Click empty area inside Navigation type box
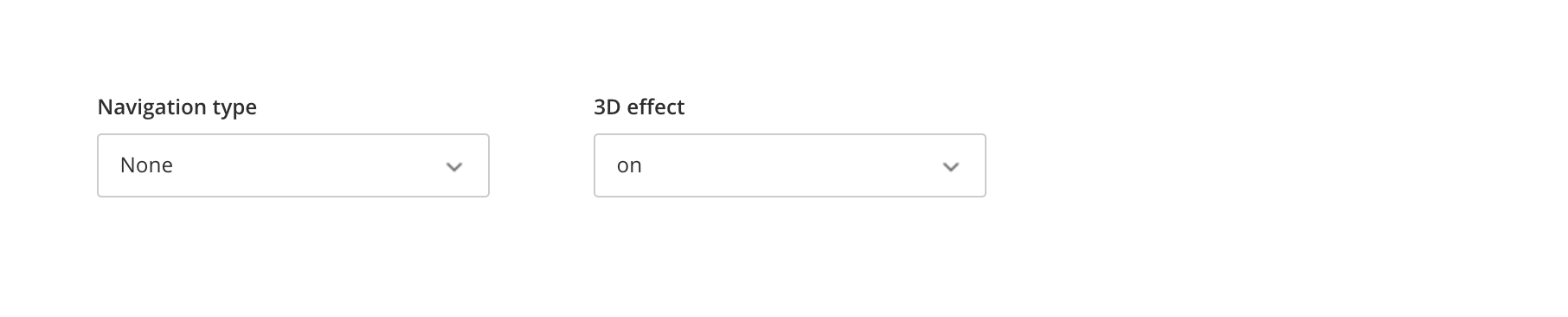Screen dimensions: 1568x317 pyautogui.click(x=312, y=165)
